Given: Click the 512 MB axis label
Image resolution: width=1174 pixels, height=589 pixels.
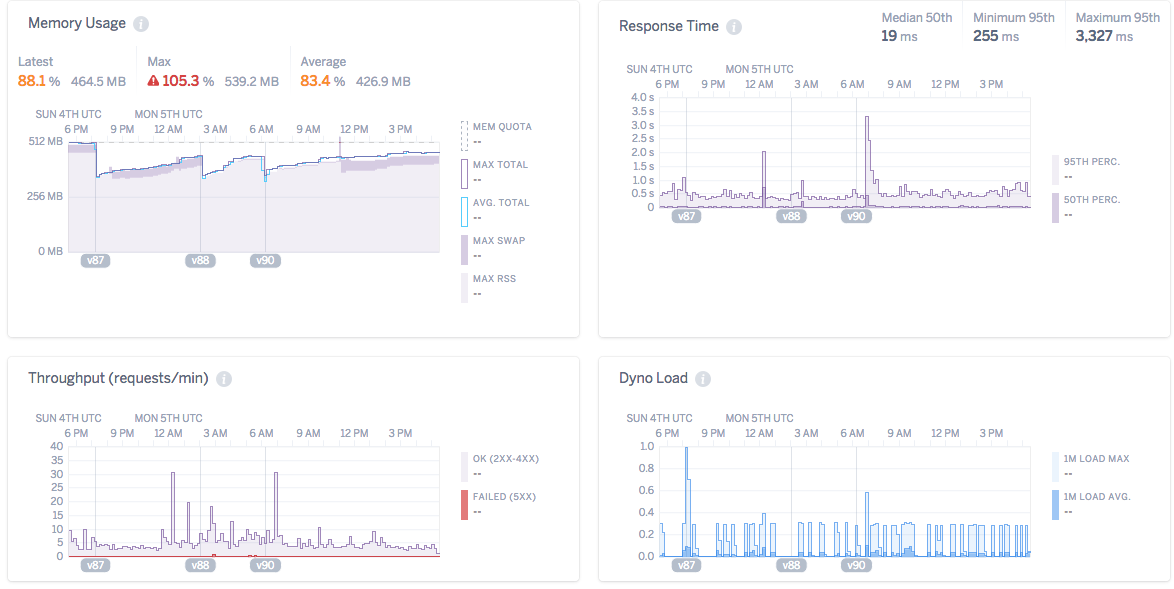Looking at the screenshot, I should point(46,141).
